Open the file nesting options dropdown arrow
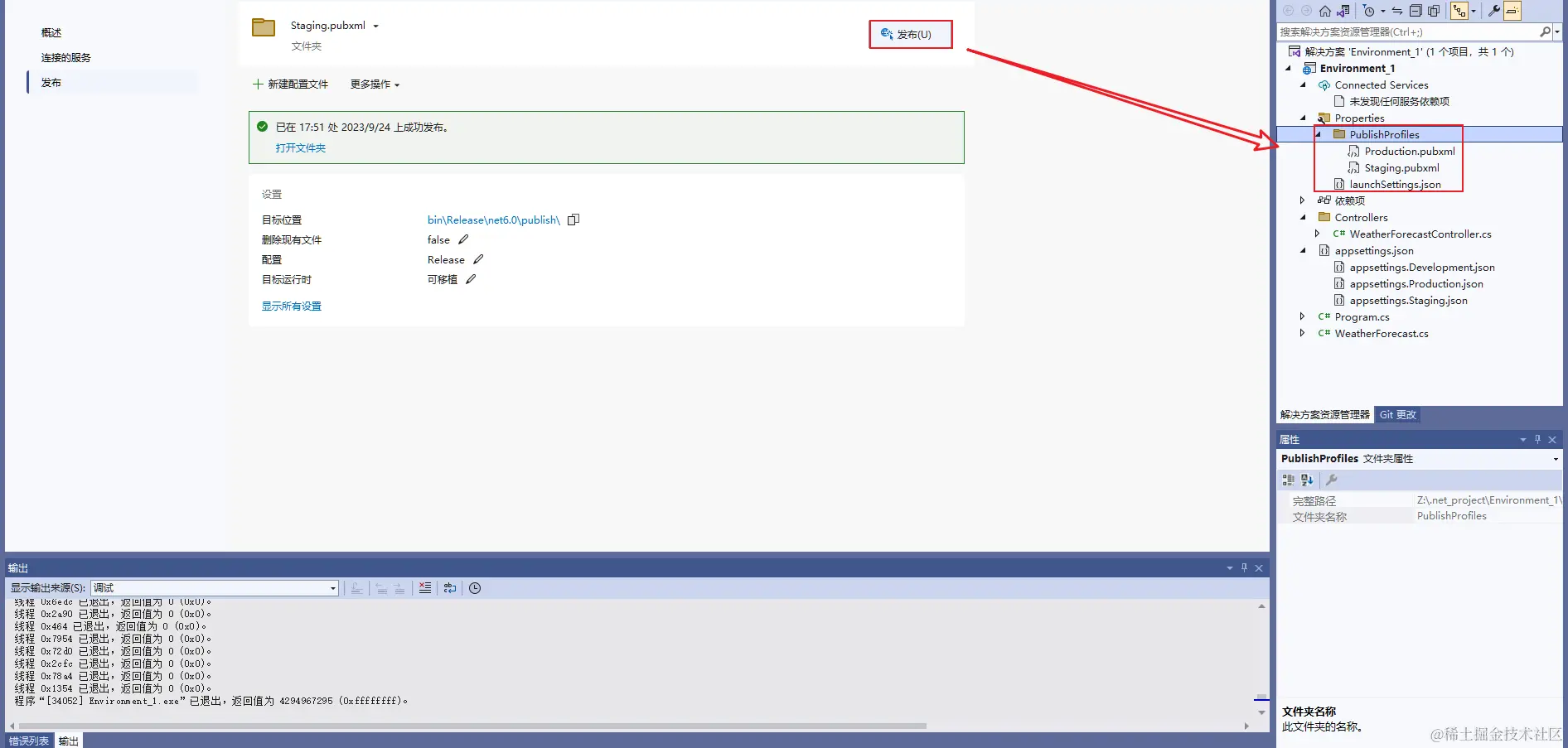Screen dimensions: 1568x748 1473,12
